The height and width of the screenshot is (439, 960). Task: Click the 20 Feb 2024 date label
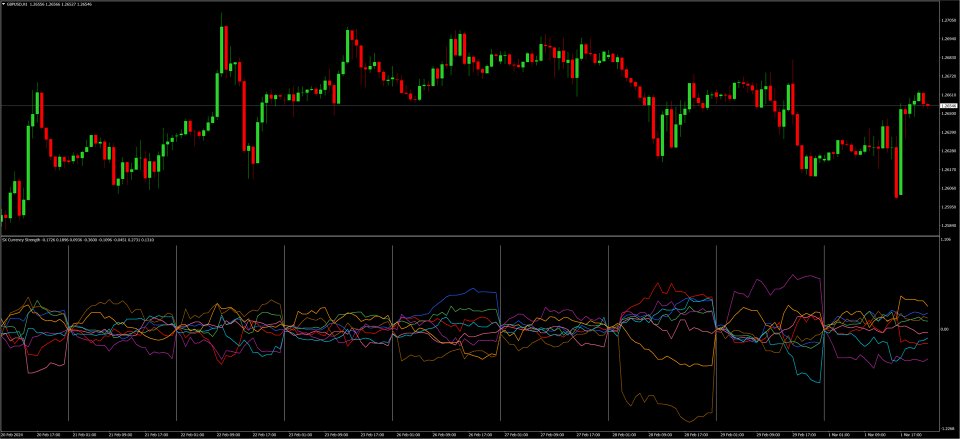click(11, 435)
